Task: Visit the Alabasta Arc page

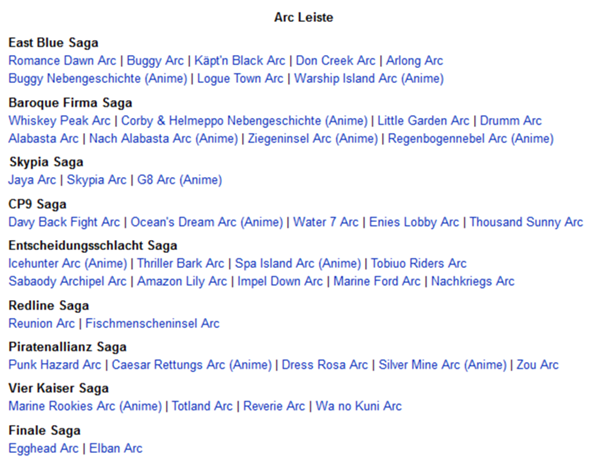Action: (43, 139)
